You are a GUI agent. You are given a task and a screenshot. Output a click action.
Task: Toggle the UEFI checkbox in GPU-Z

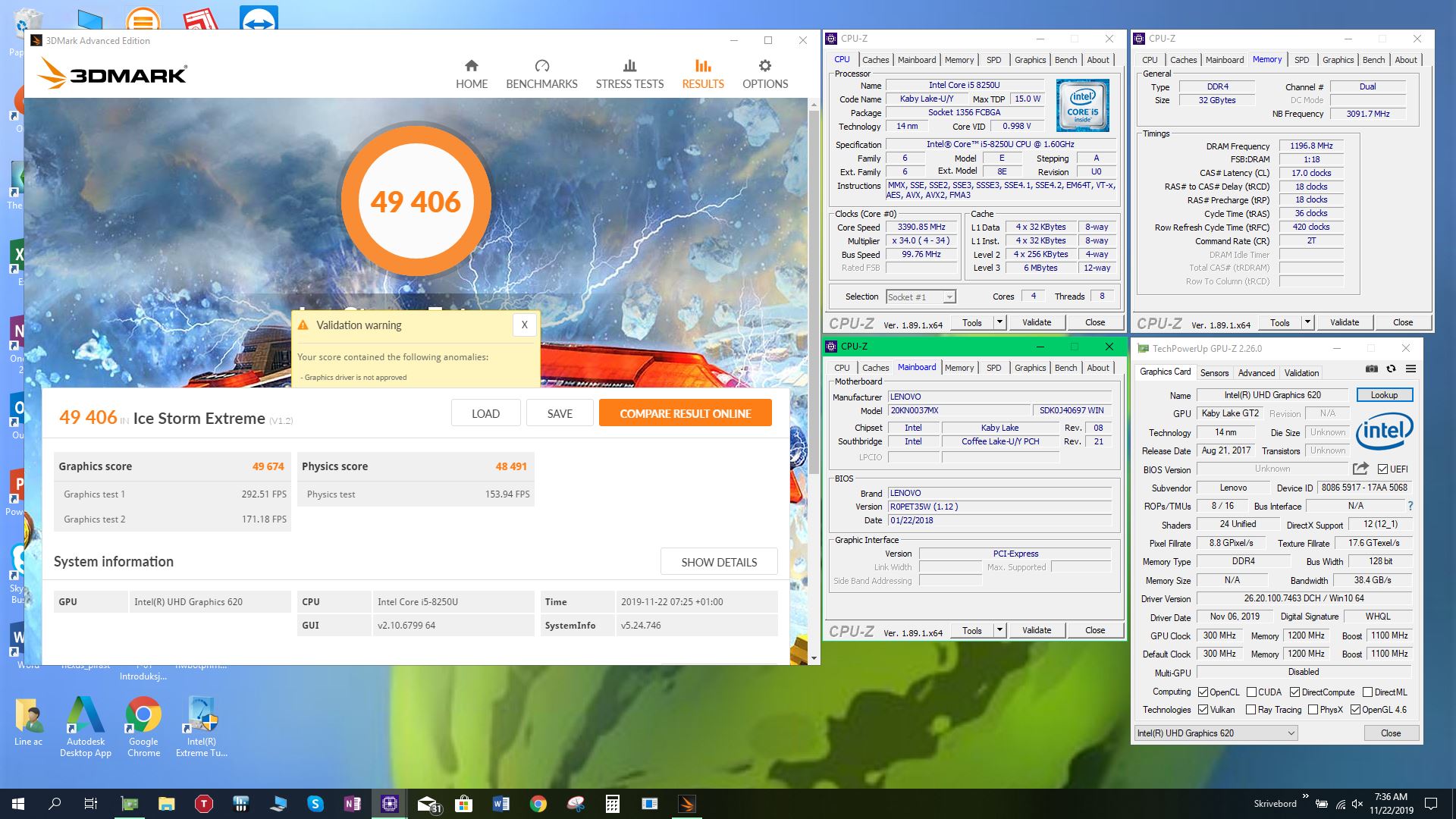coord(1383,469)
